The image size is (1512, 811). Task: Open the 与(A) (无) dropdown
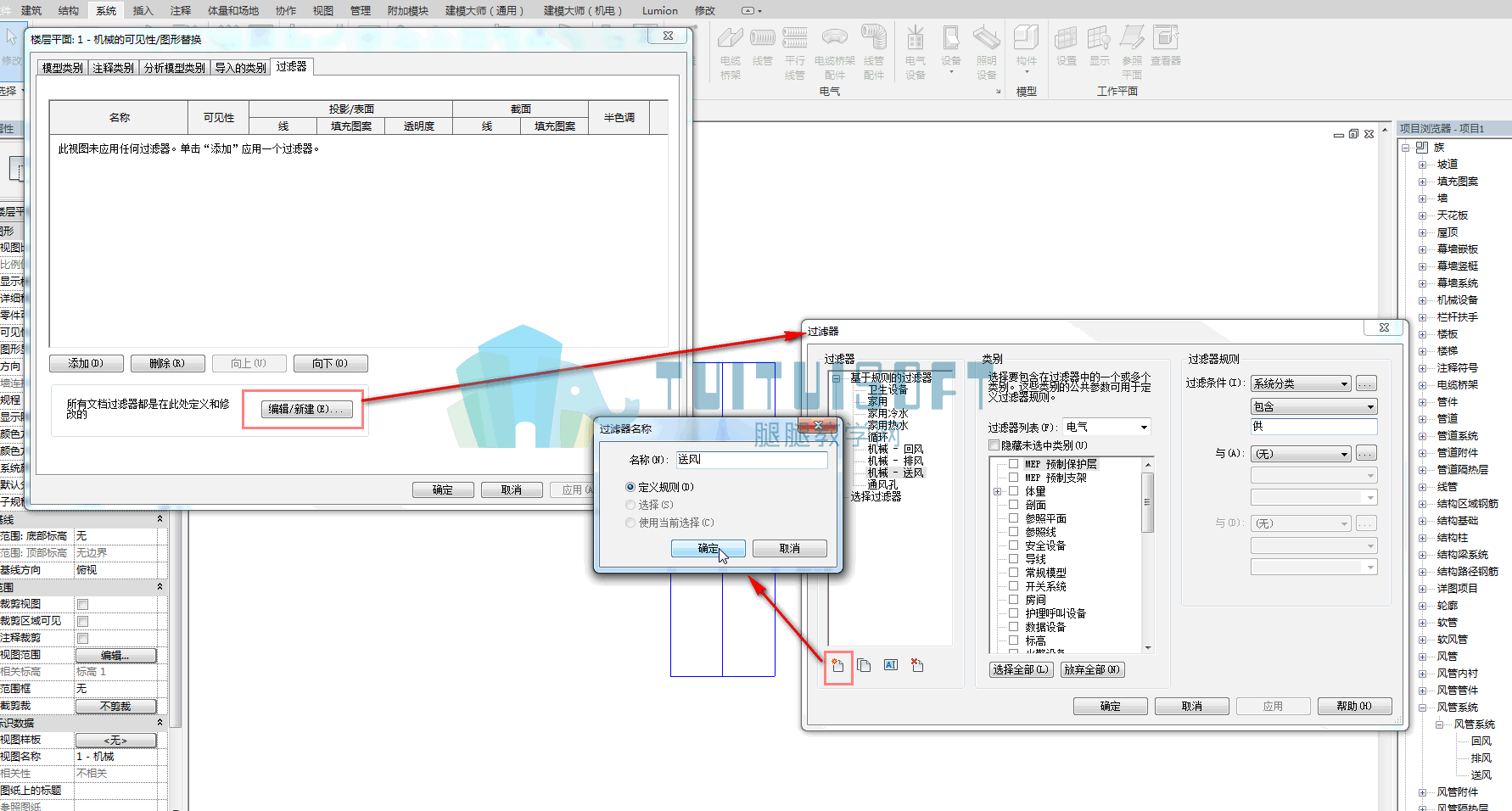[x=1301, y=454]
